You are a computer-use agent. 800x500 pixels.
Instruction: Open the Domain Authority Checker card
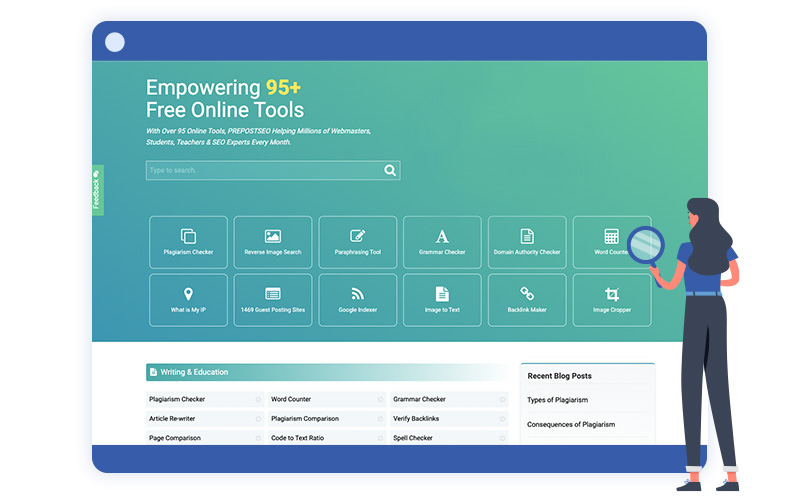point(527,242)
